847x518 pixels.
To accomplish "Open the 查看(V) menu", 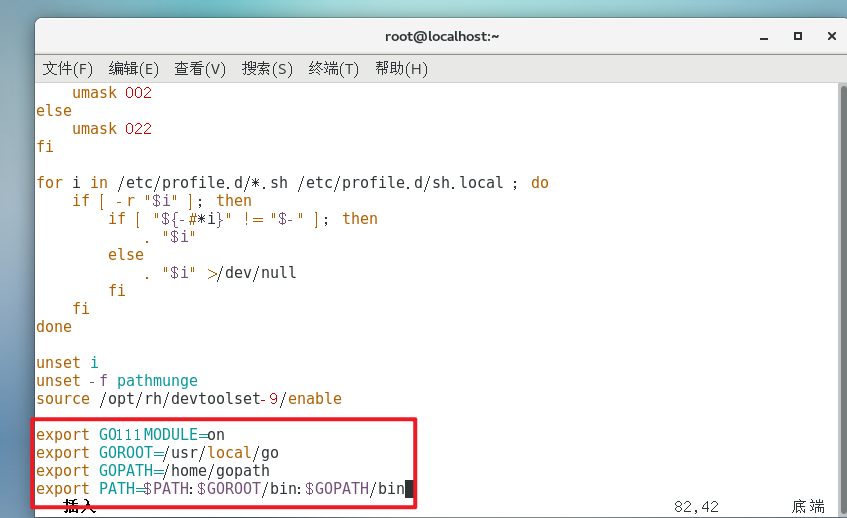I will (199, 69).
